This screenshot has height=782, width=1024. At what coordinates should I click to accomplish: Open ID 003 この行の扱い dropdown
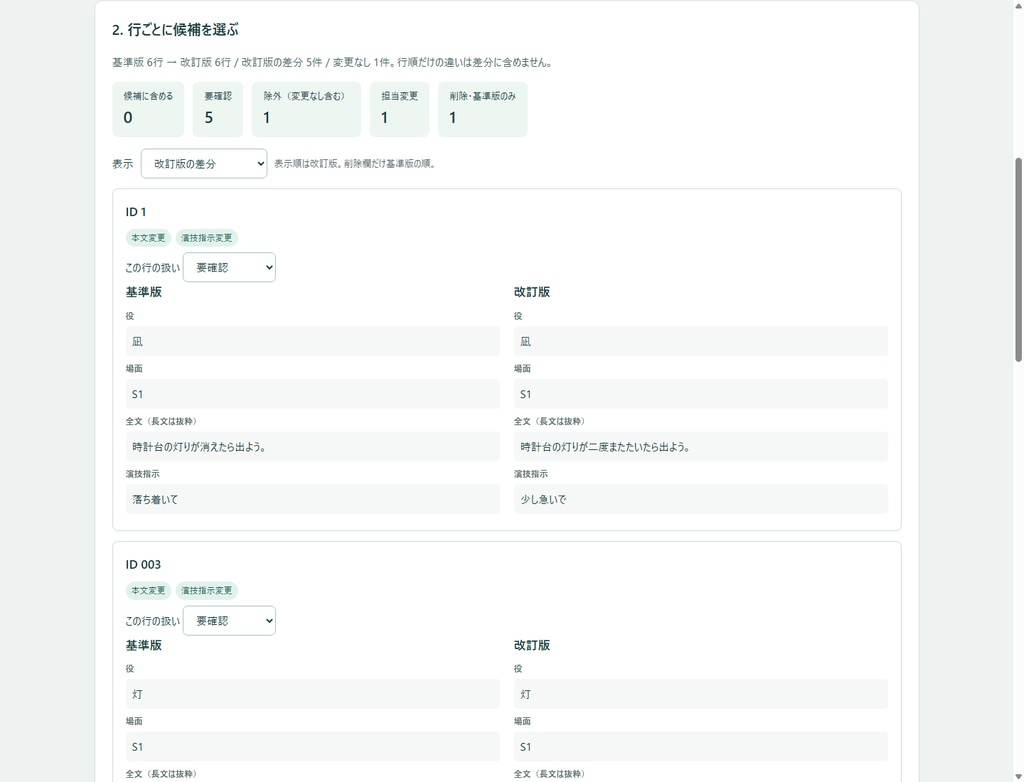pyautogui.click(x=229, y=621)
